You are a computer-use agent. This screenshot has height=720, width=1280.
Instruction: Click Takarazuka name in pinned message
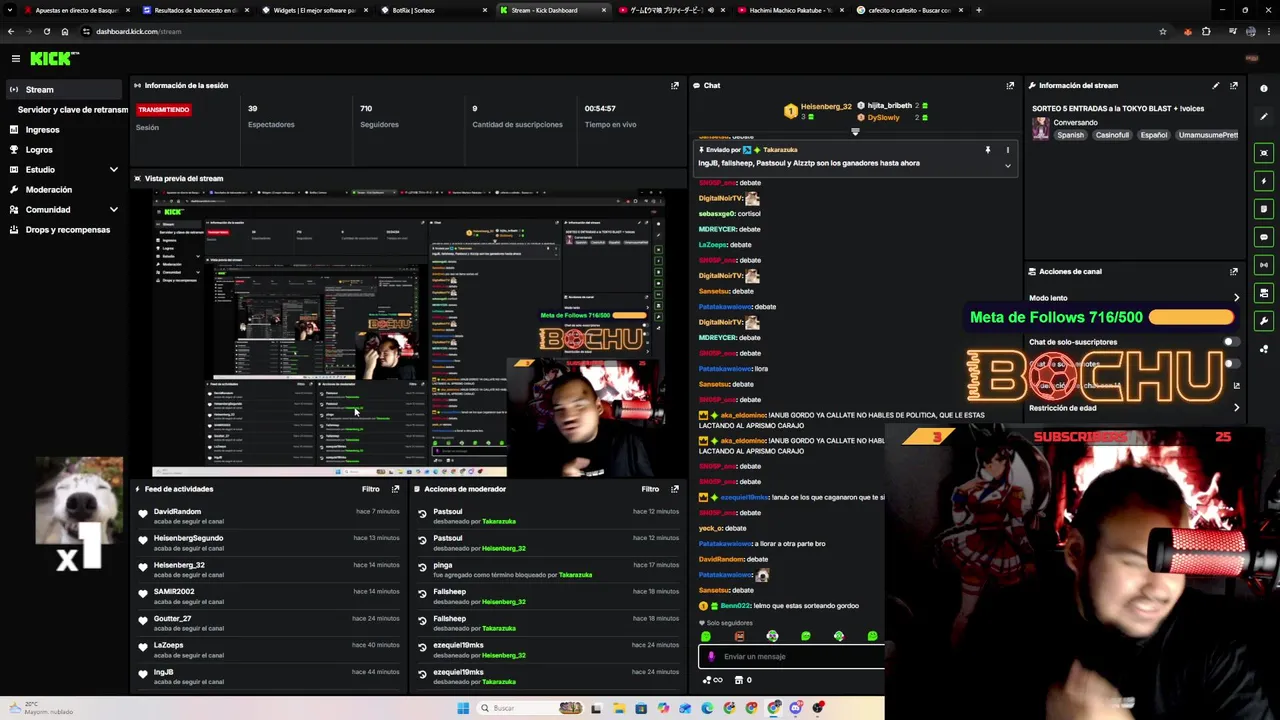[x=780, y=150]
